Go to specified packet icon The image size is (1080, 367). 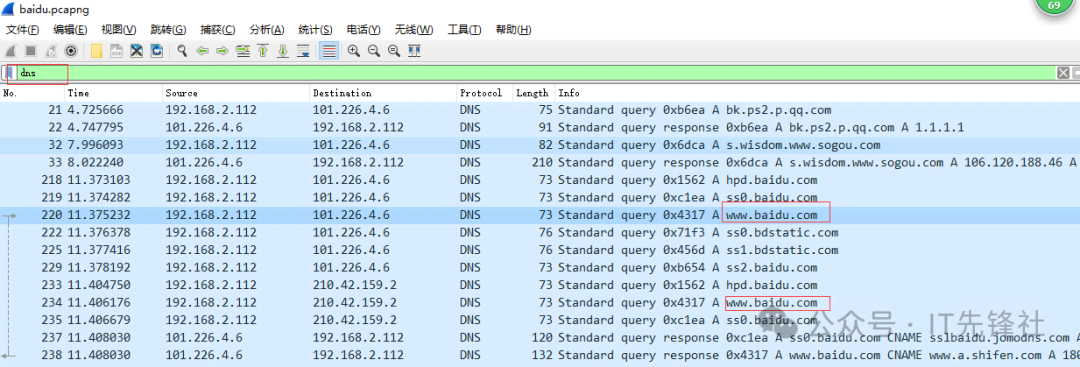(242, 51)
